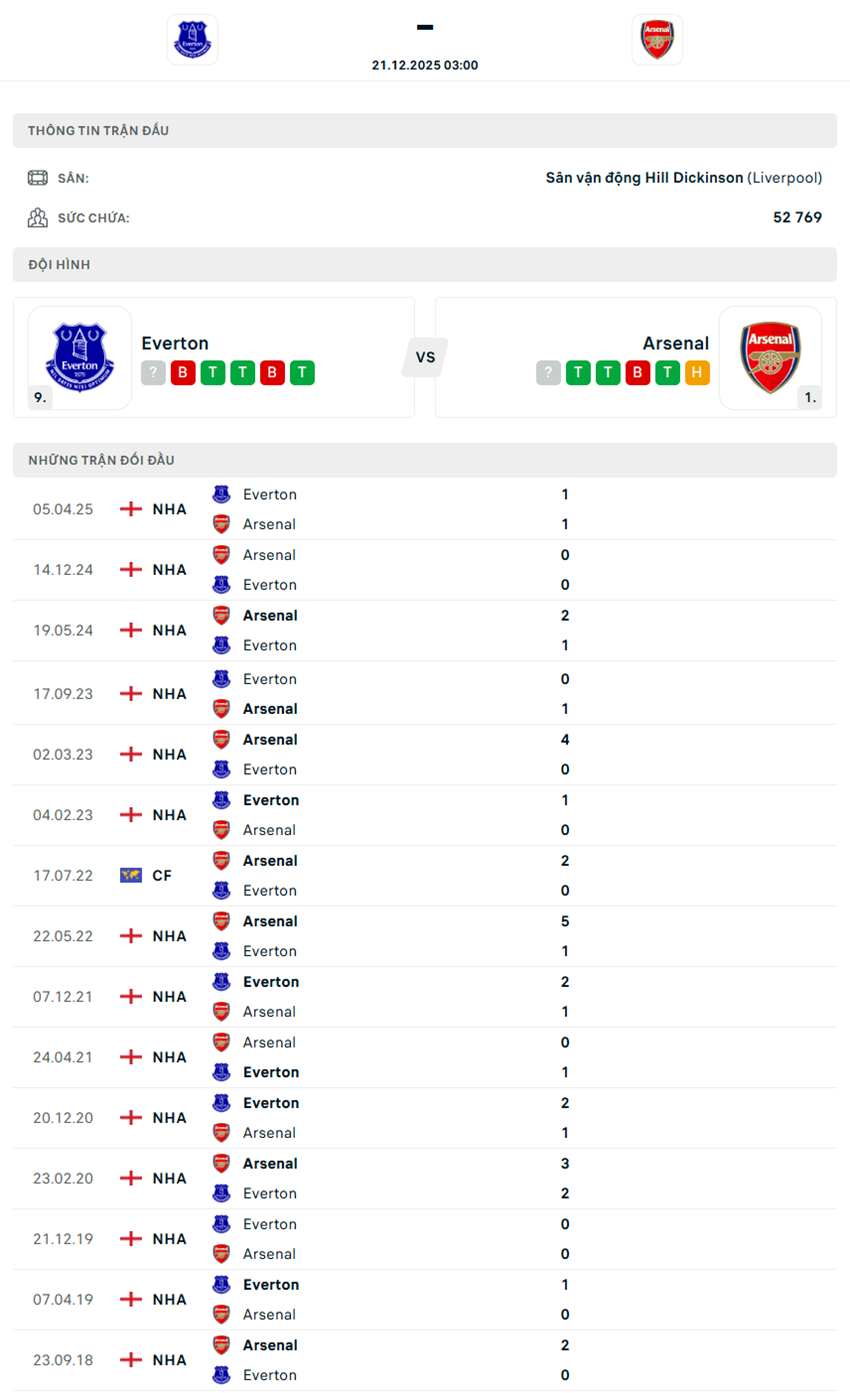Toggle the first red B form badge for Everton
The image size is (850, 1393).
(182, 372)
